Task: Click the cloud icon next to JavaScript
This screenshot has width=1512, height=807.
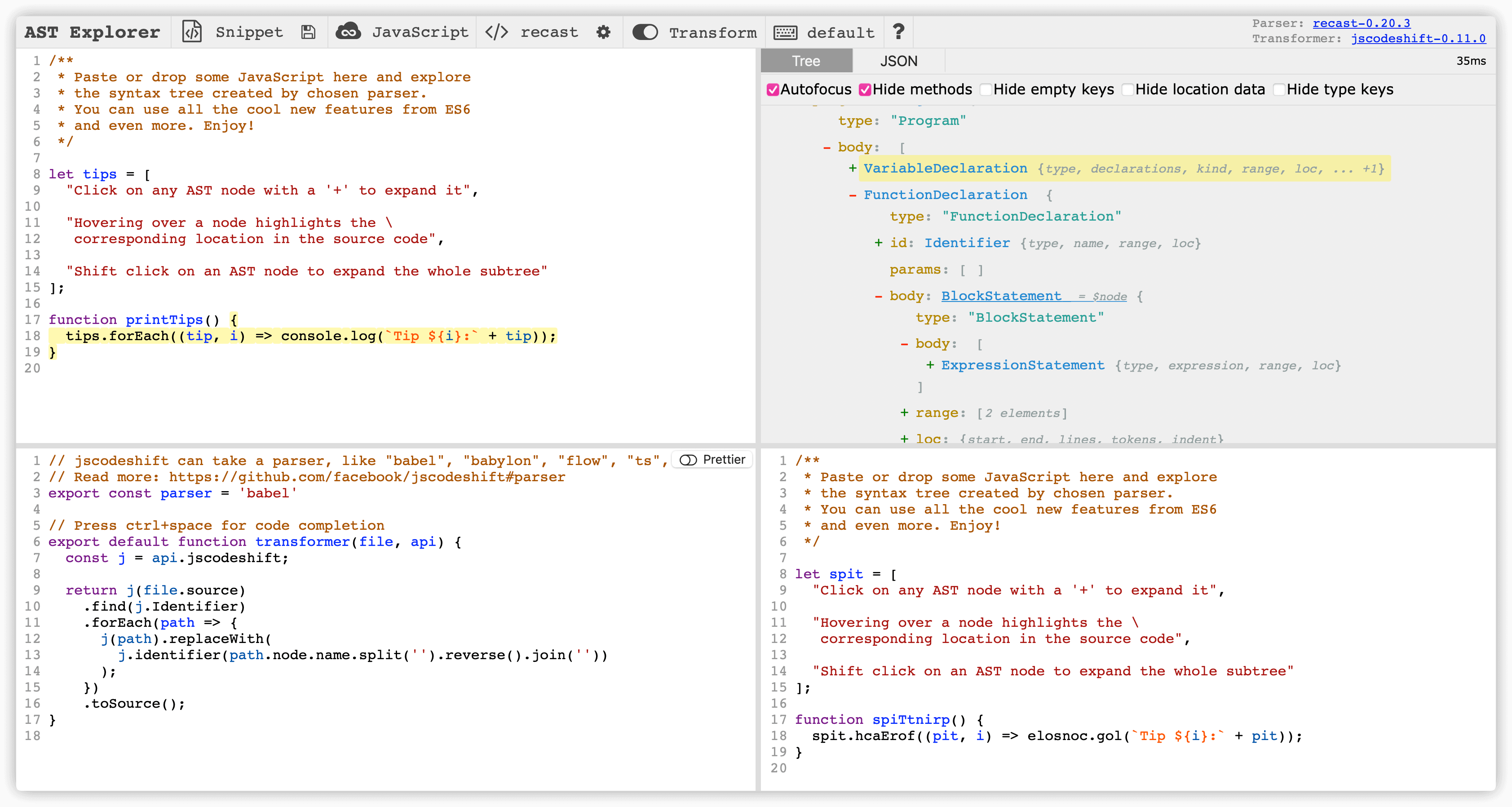Action: coord(348,32)
